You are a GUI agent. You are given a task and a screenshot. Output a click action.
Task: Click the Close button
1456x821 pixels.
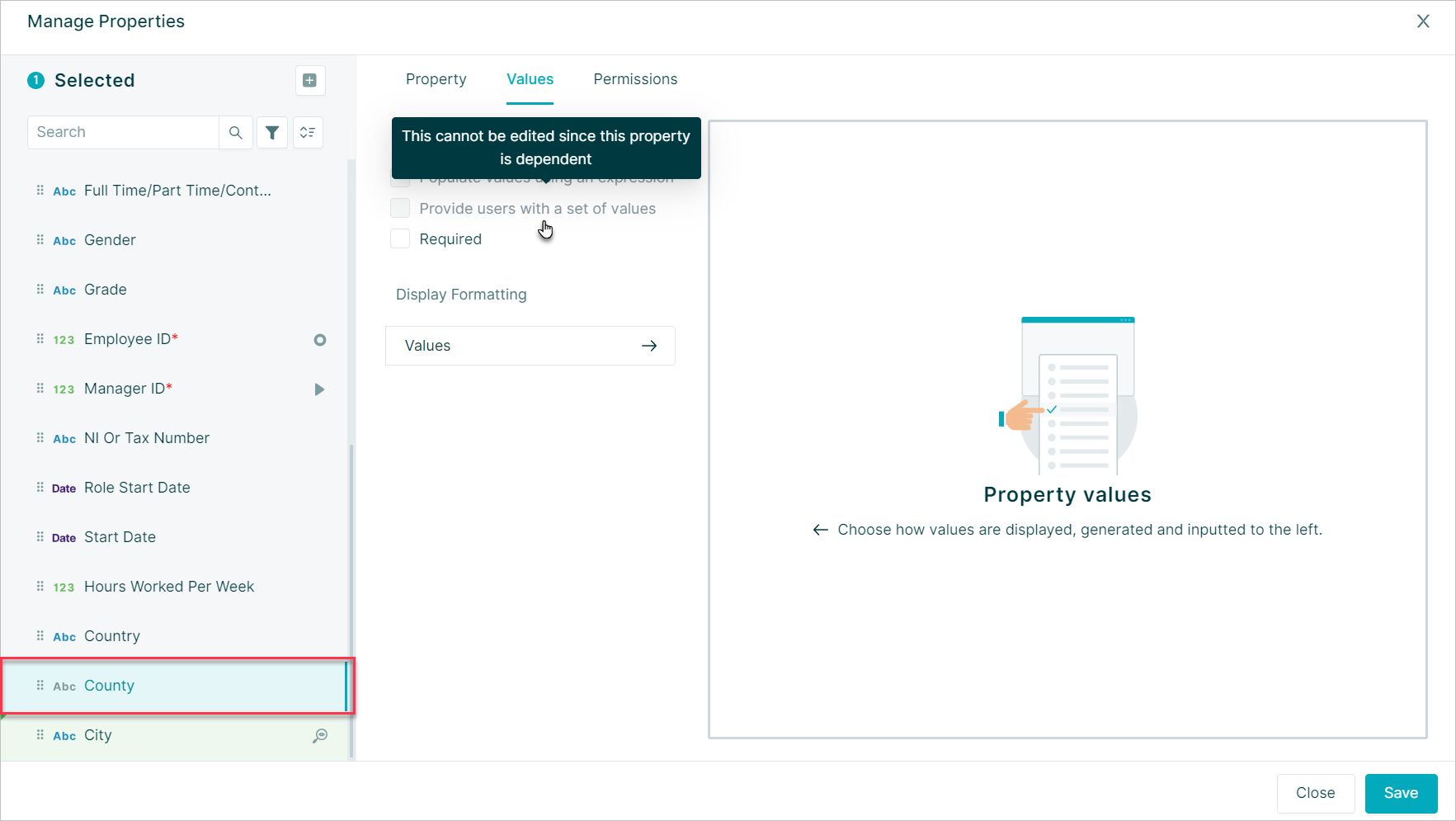coord(1316,793)
